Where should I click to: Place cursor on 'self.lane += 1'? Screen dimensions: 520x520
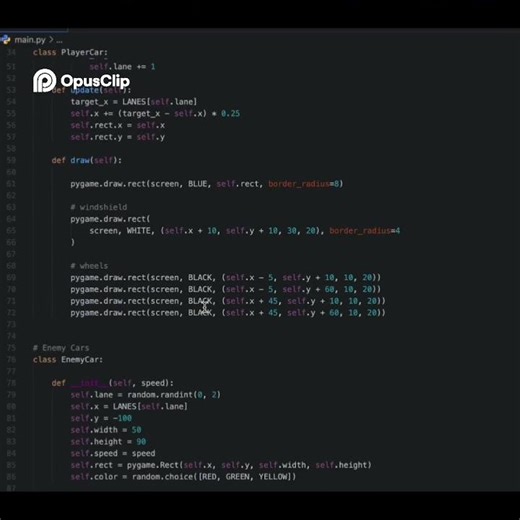(x=122, y=67)
